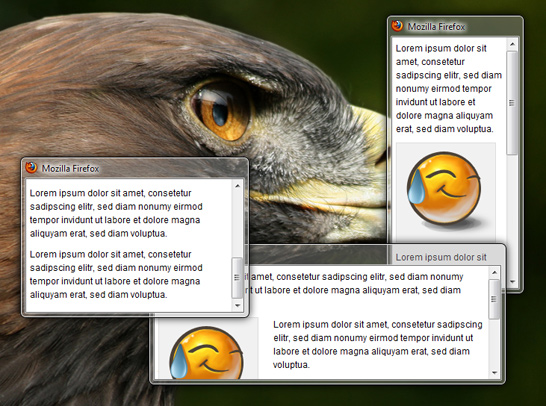This screenshot has width=546, height=406.
Task: Click the scrollbar thumb in the top-right Firefox window
Action: pos(512,103)
